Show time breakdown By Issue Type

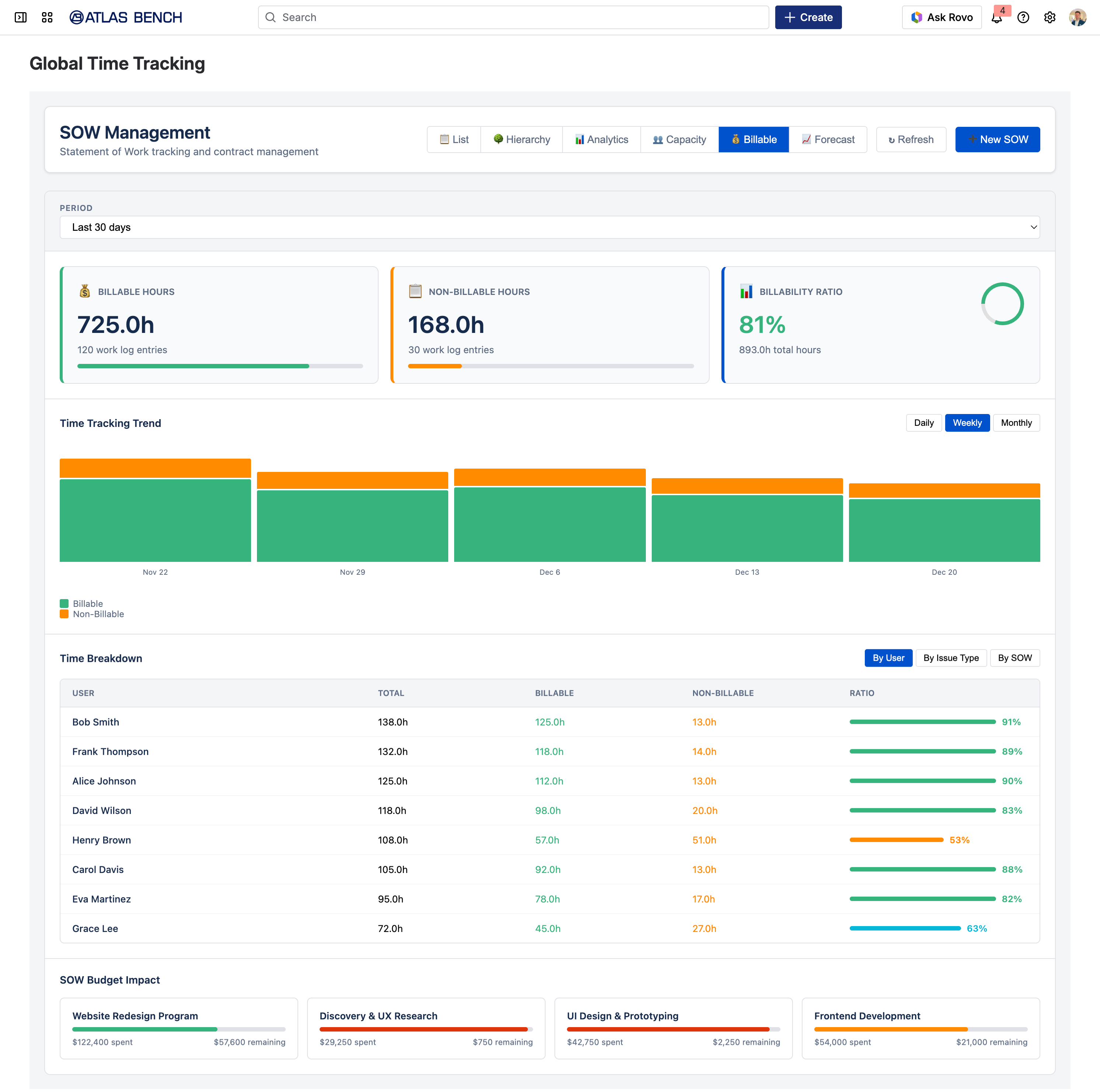950,658
